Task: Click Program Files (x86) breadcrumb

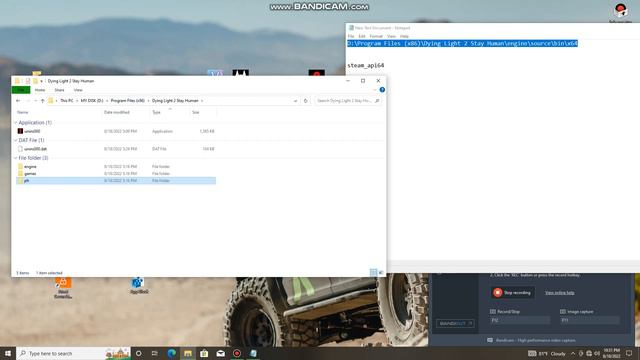Action: click(128, 101)
